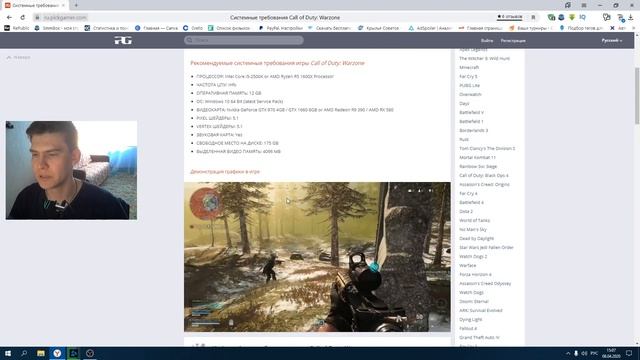Open Windows taskbar search
The width and height of the screenshot is (640, 360).
[24, 353]
